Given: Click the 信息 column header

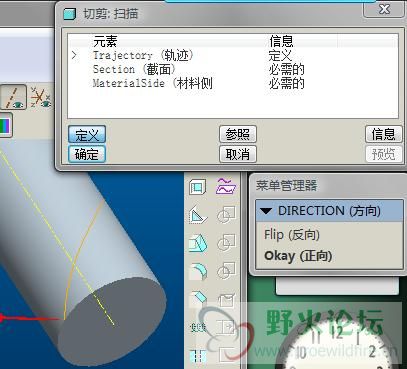Looking at the screenshot, I should (x=281, y=42).
